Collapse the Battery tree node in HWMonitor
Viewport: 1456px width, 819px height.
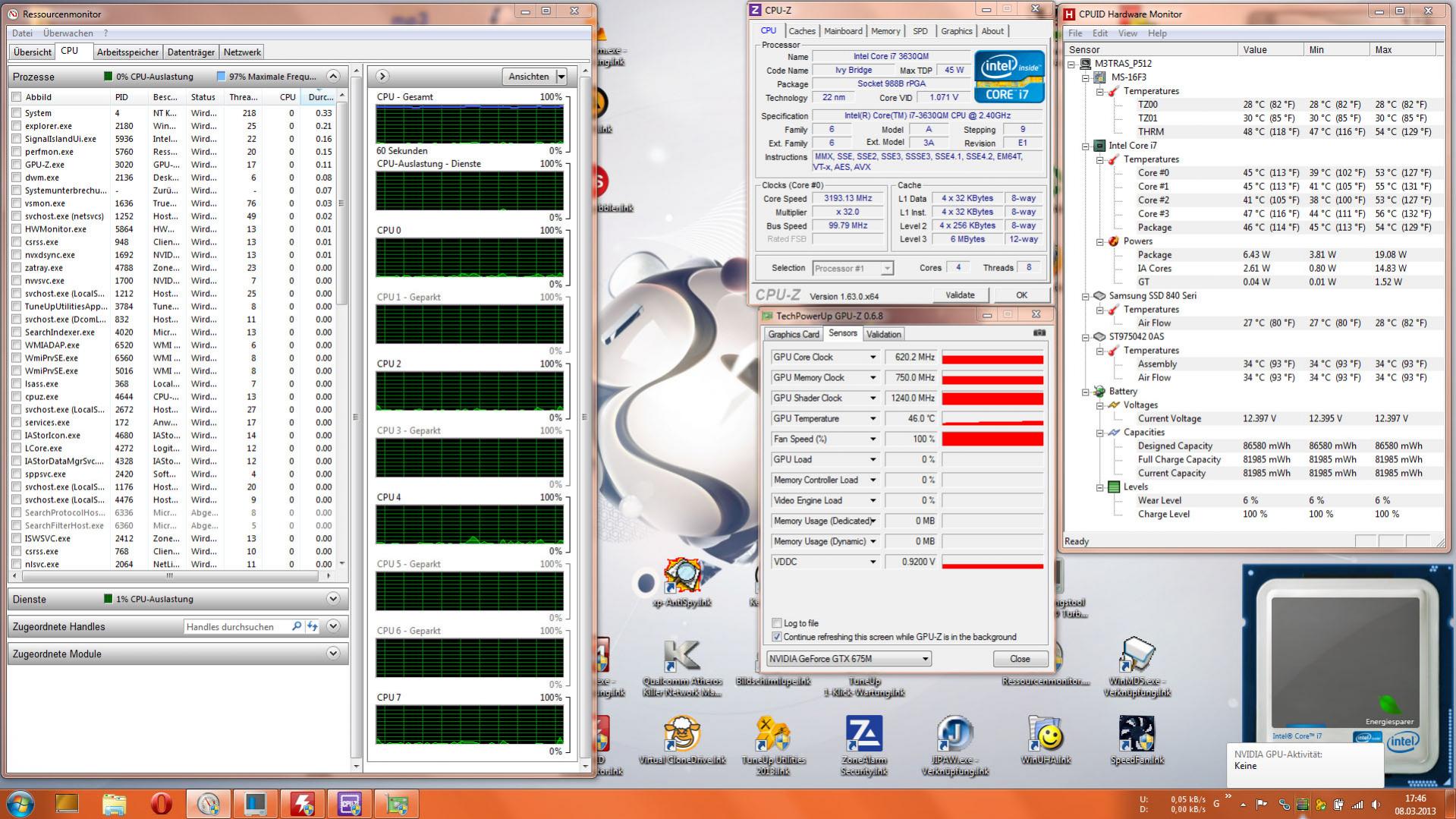pyautogui.click(x=1086, y=392)
